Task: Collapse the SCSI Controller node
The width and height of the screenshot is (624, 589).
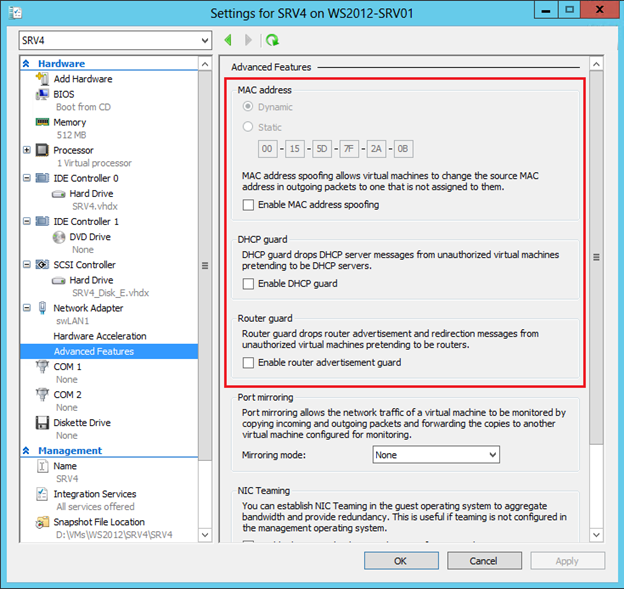Action: tap(27, 265)
